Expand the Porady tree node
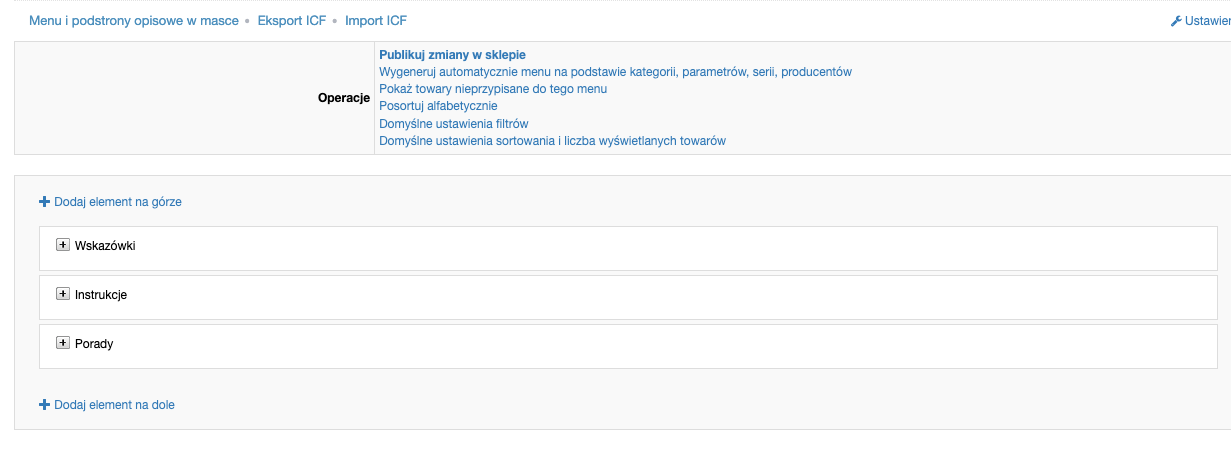The height and width of the screenshot is (461, 1231). tap(63, 343)
